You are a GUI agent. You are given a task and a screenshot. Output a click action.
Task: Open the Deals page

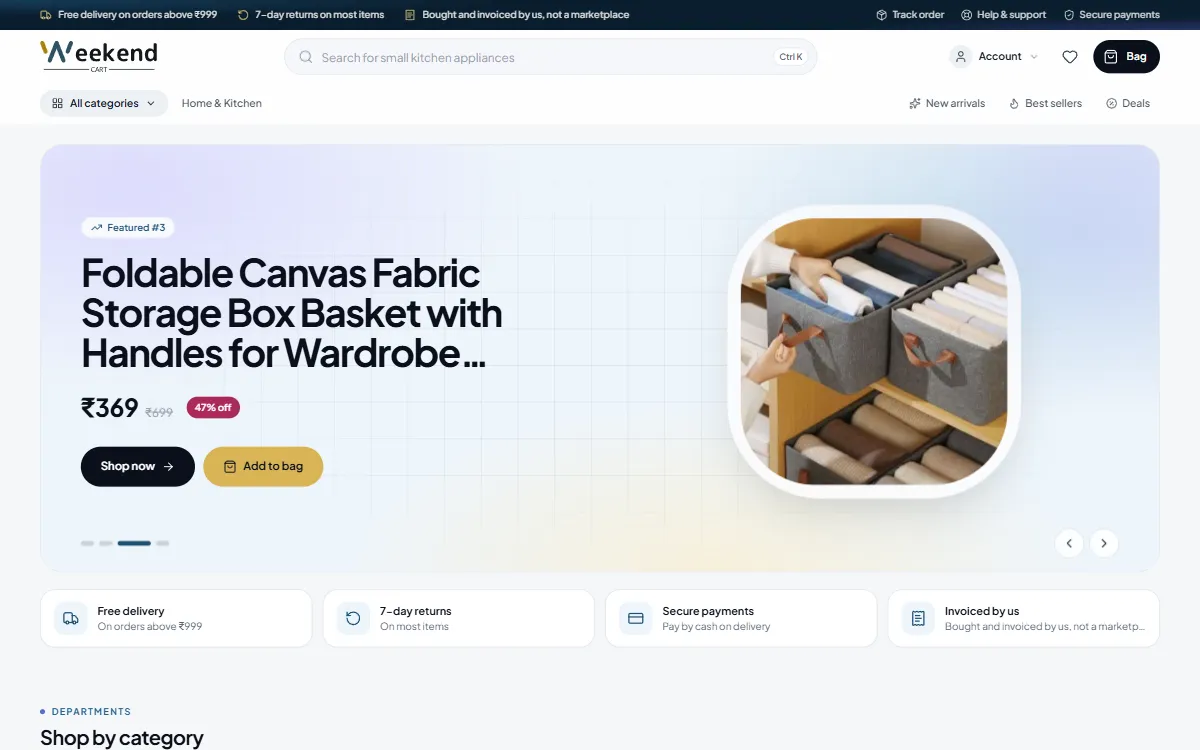coord(1128,103)
